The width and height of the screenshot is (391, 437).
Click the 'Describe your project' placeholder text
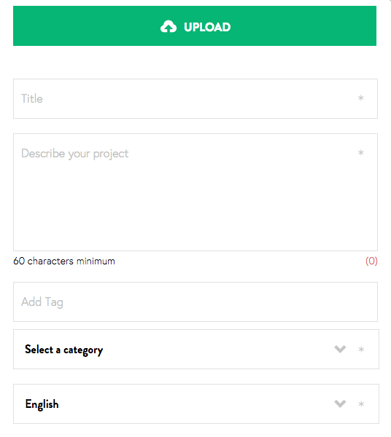(x=75, y=154)
